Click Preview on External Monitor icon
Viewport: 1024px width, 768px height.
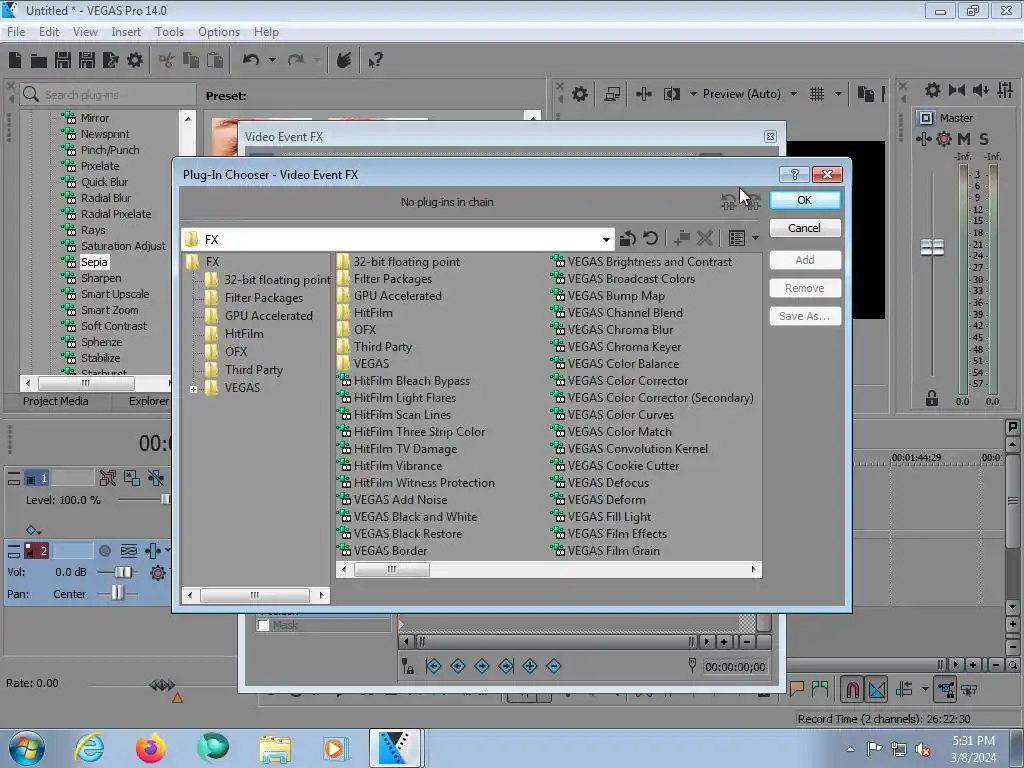[612, 94]
